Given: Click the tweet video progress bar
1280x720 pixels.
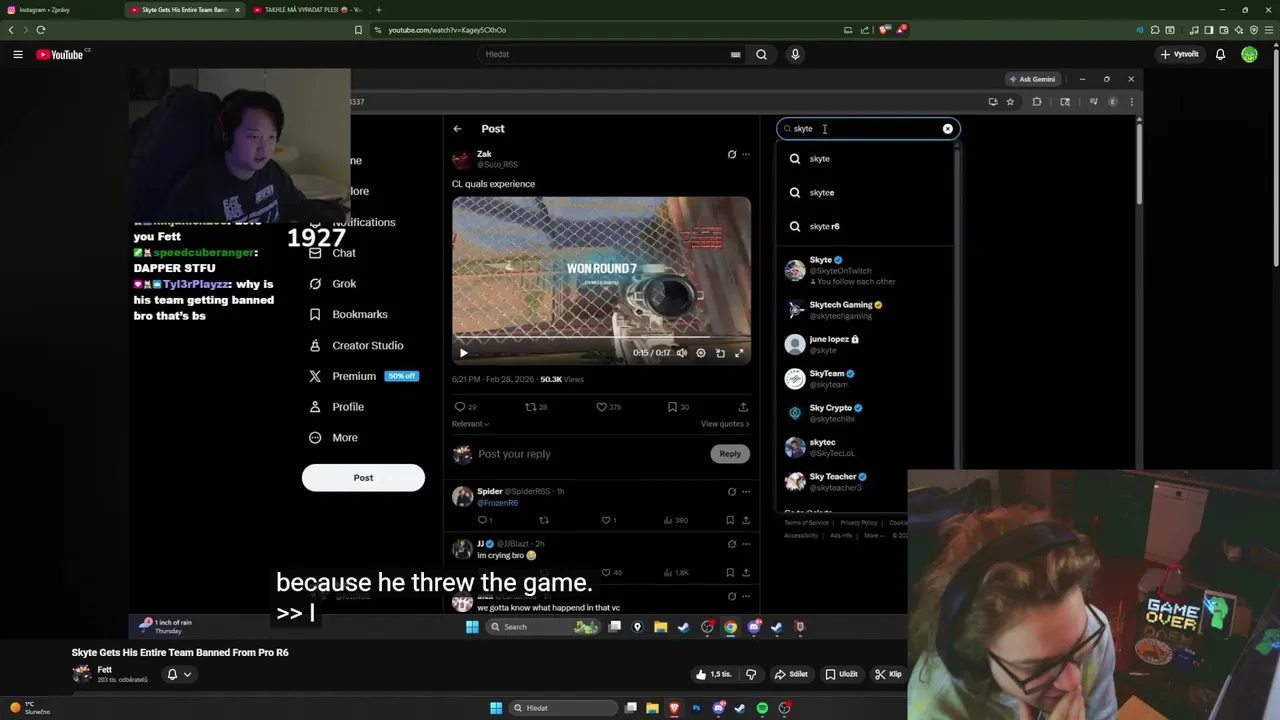Looking at the screenshot, I should [x=601, y=338].
